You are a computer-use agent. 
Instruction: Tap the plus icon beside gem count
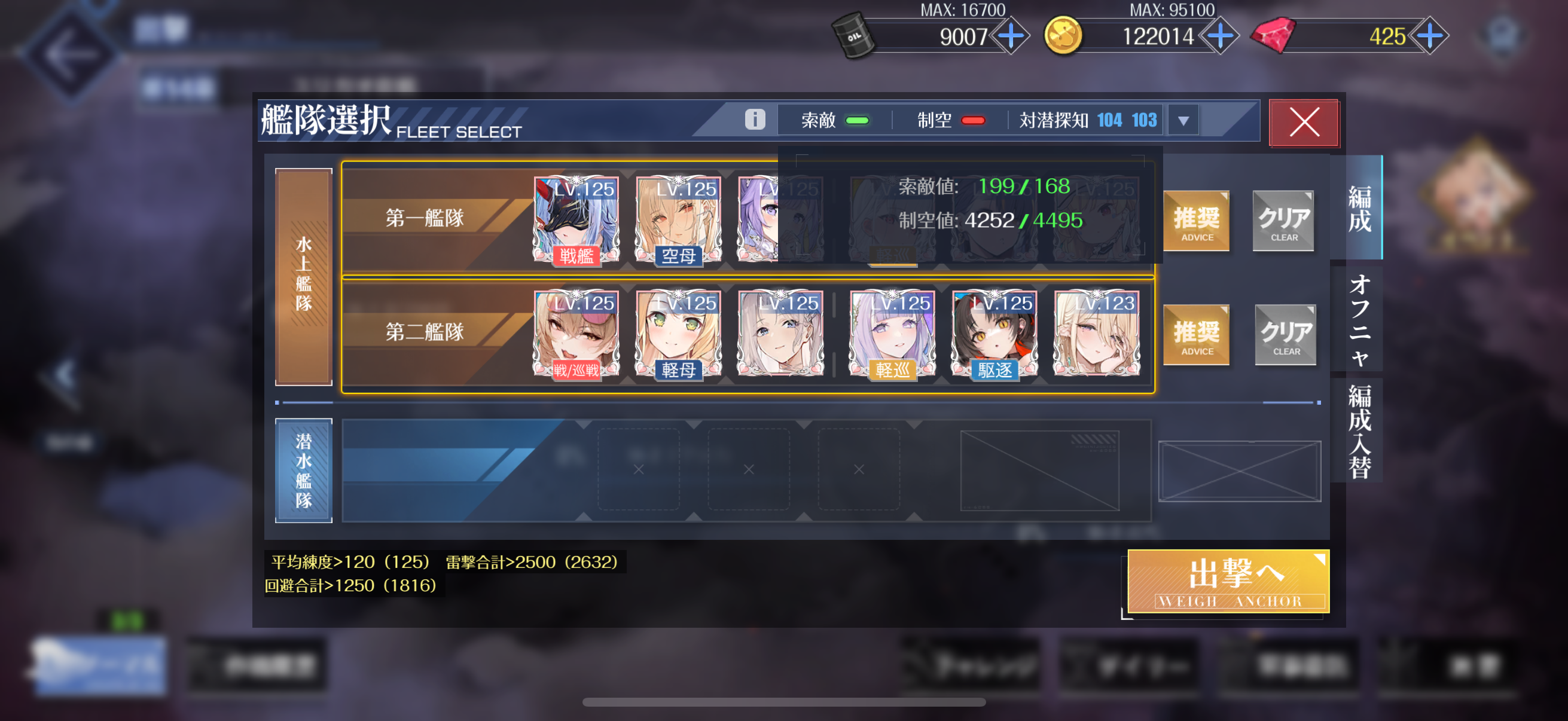click(1430, 36)
